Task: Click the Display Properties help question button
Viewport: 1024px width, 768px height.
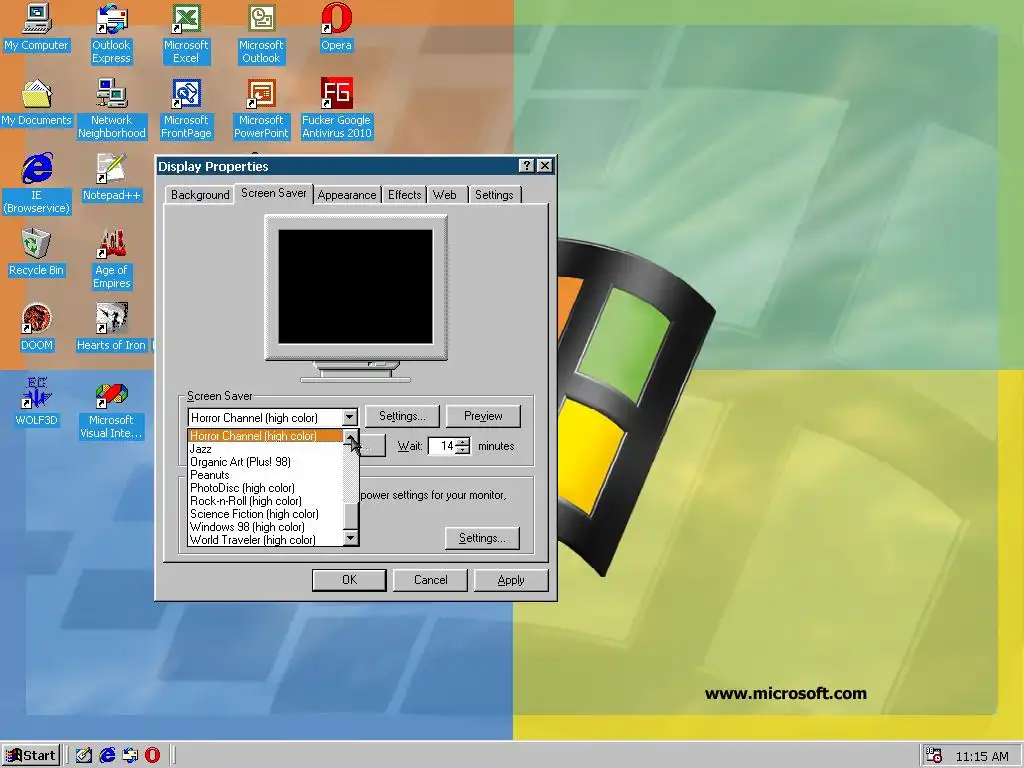Action: point(526,166)
